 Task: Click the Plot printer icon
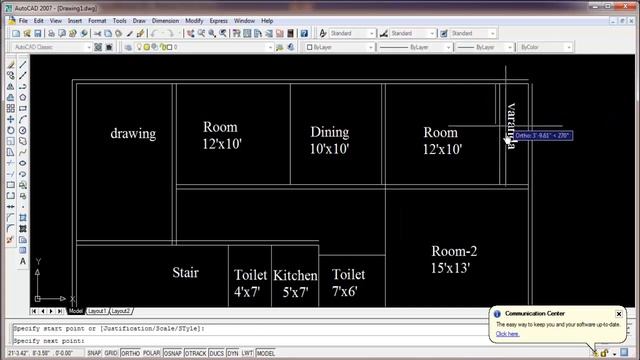click(51, 33)
